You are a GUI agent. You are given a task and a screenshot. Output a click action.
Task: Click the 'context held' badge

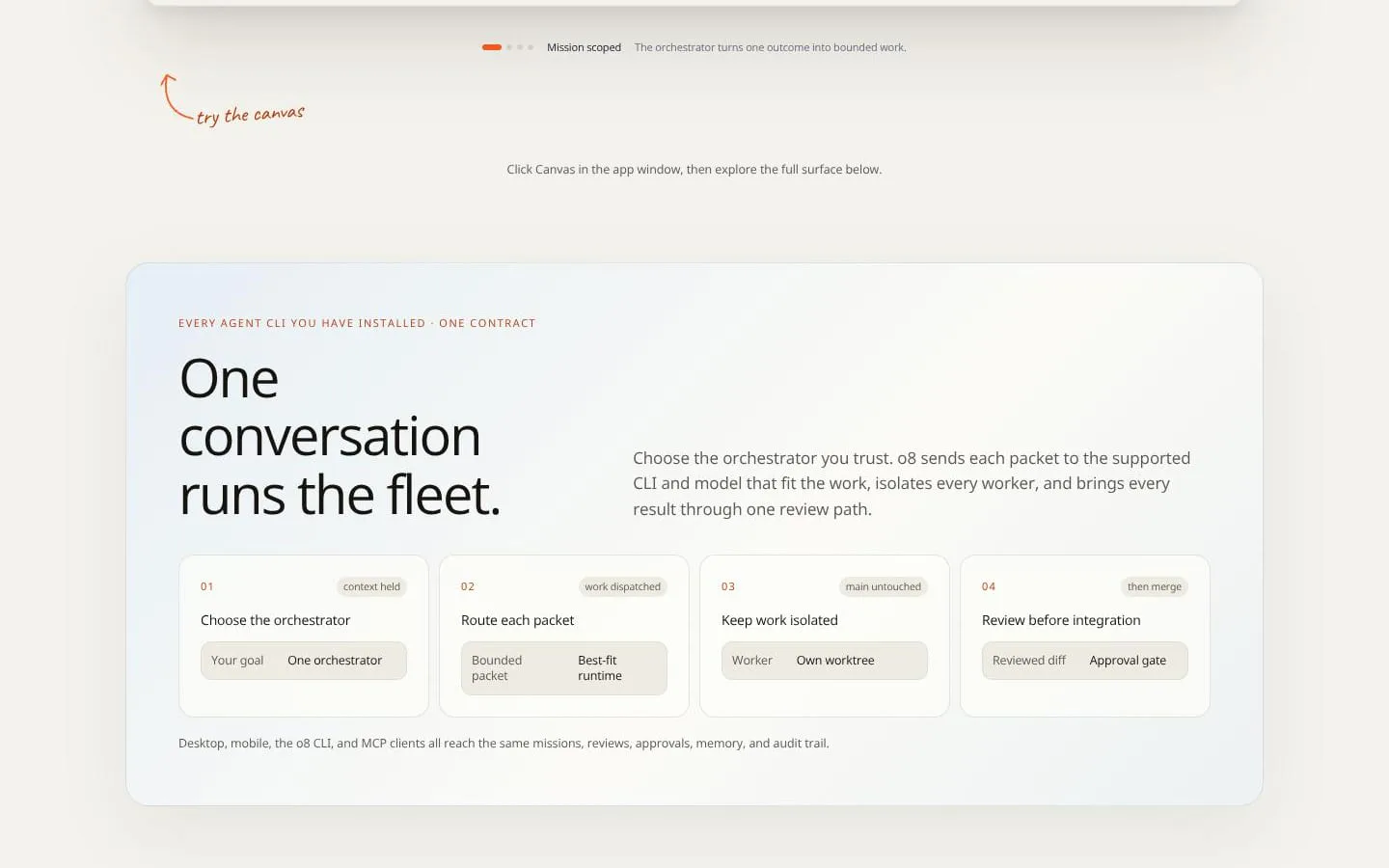click(371, 586)
